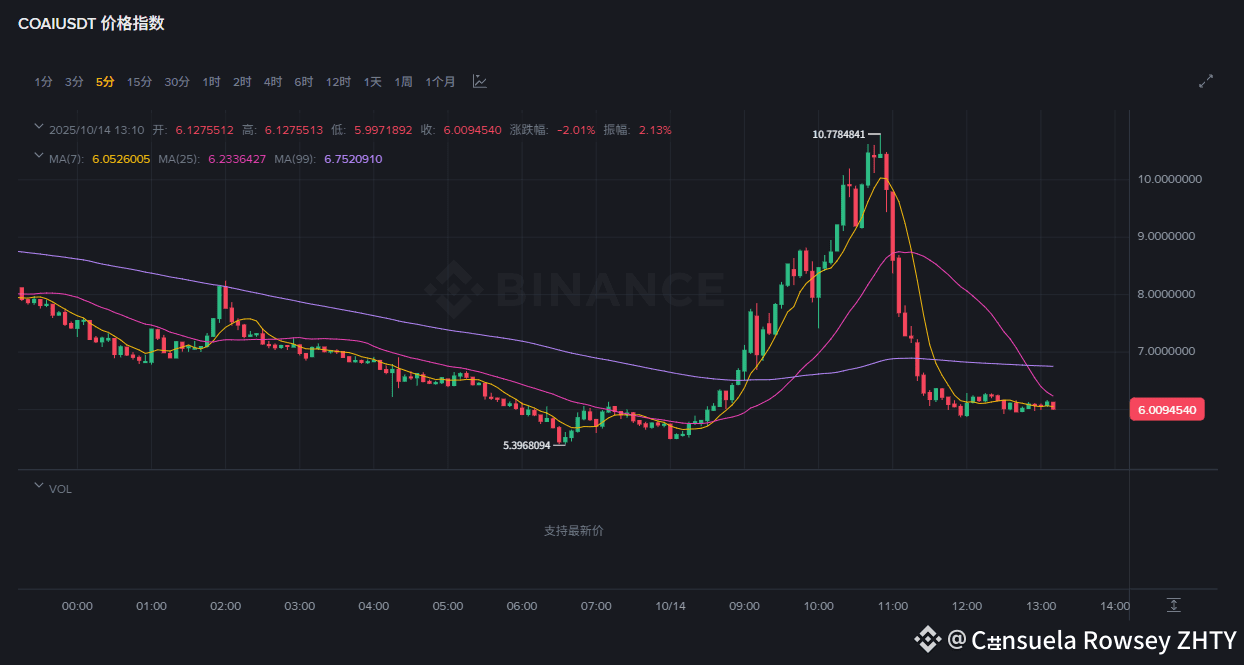Click the current price tag 6.0094540
This screenshot has height=665, width=1244.
pyautogui.click(x=1168, y=409)
